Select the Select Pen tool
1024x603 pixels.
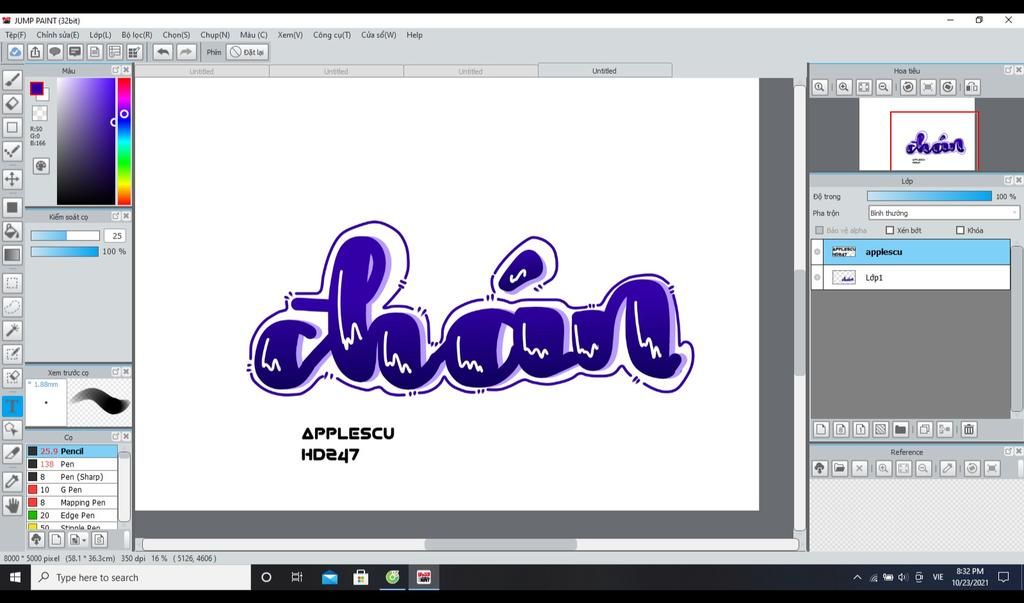[12, 353]
